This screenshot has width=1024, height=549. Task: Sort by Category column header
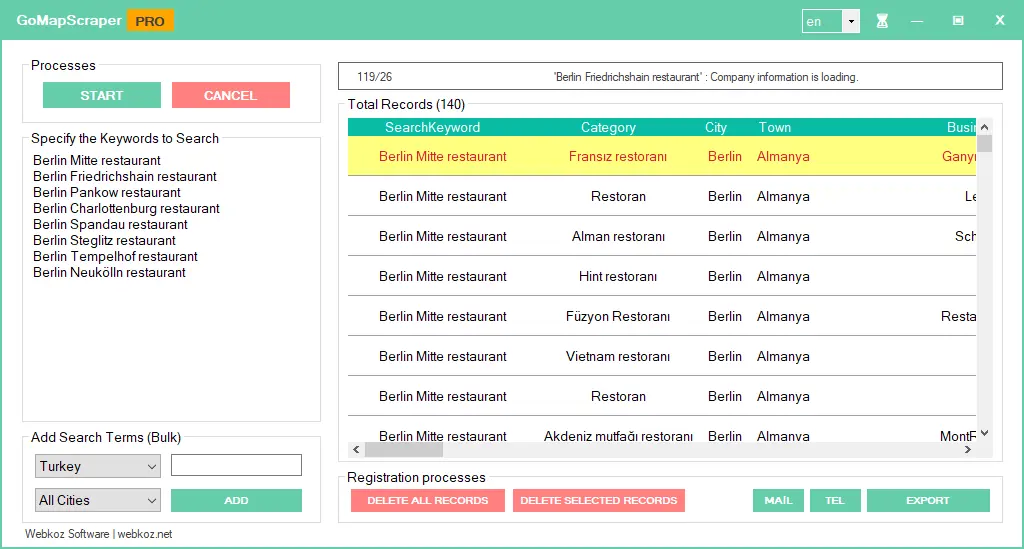click(608, 127)
